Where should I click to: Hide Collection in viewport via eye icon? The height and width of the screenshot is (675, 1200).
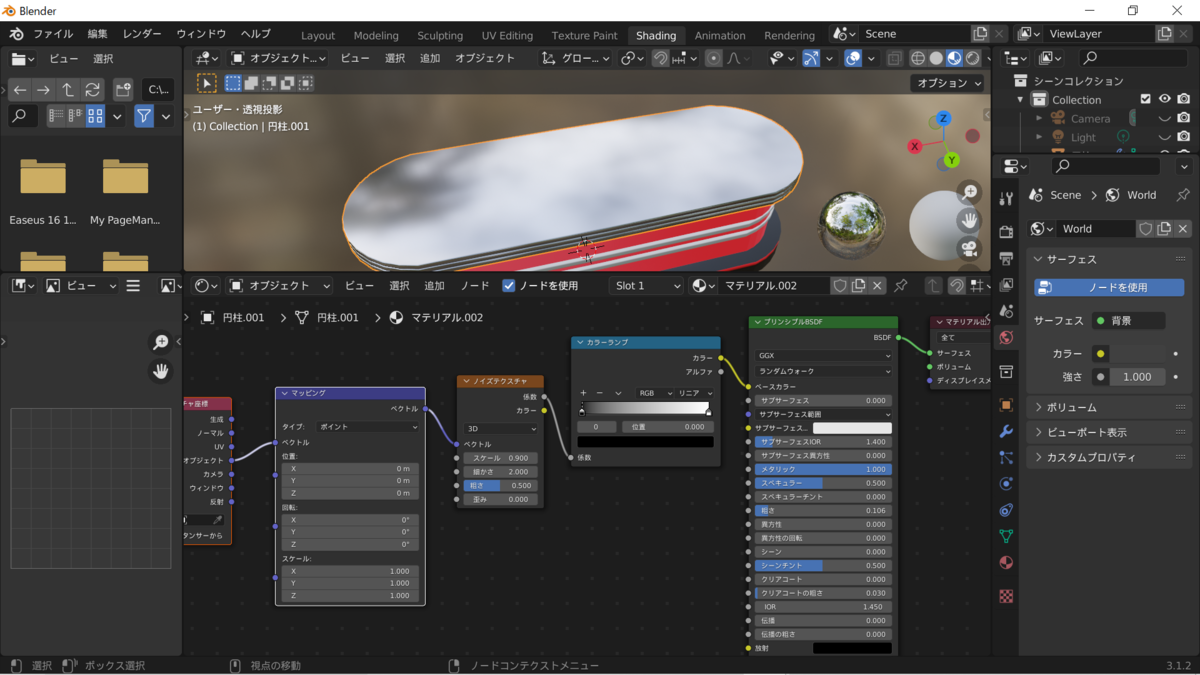1164,99
